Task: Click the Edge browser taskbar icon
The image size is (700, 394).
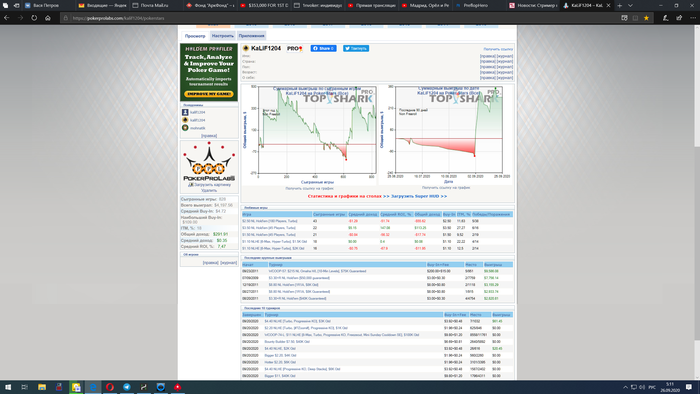Action: (x=93, y=387)
